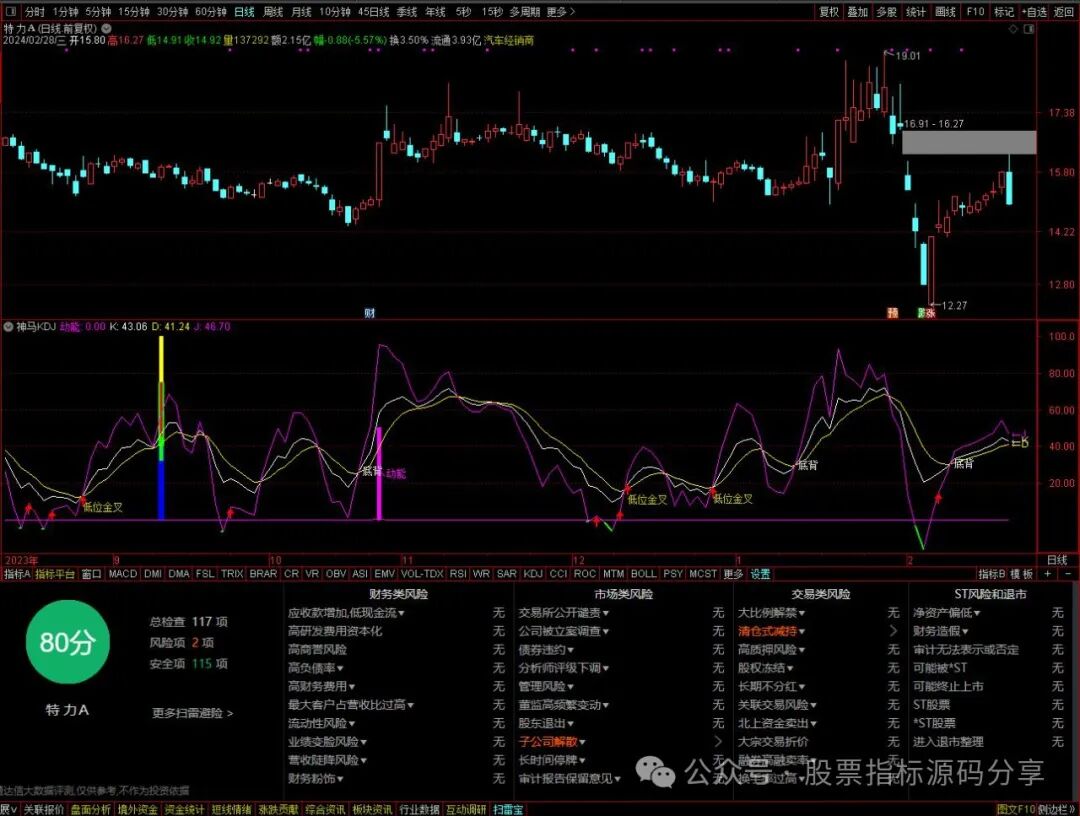
Task: Click the arrow beside 子公司解散 risk row
Action: (718, 742)
